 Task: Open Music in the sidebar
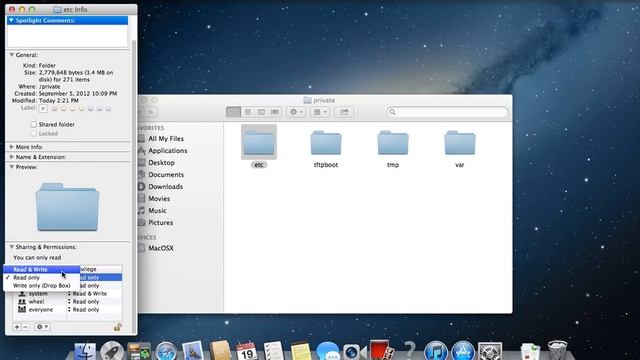[x=157, y=211]
